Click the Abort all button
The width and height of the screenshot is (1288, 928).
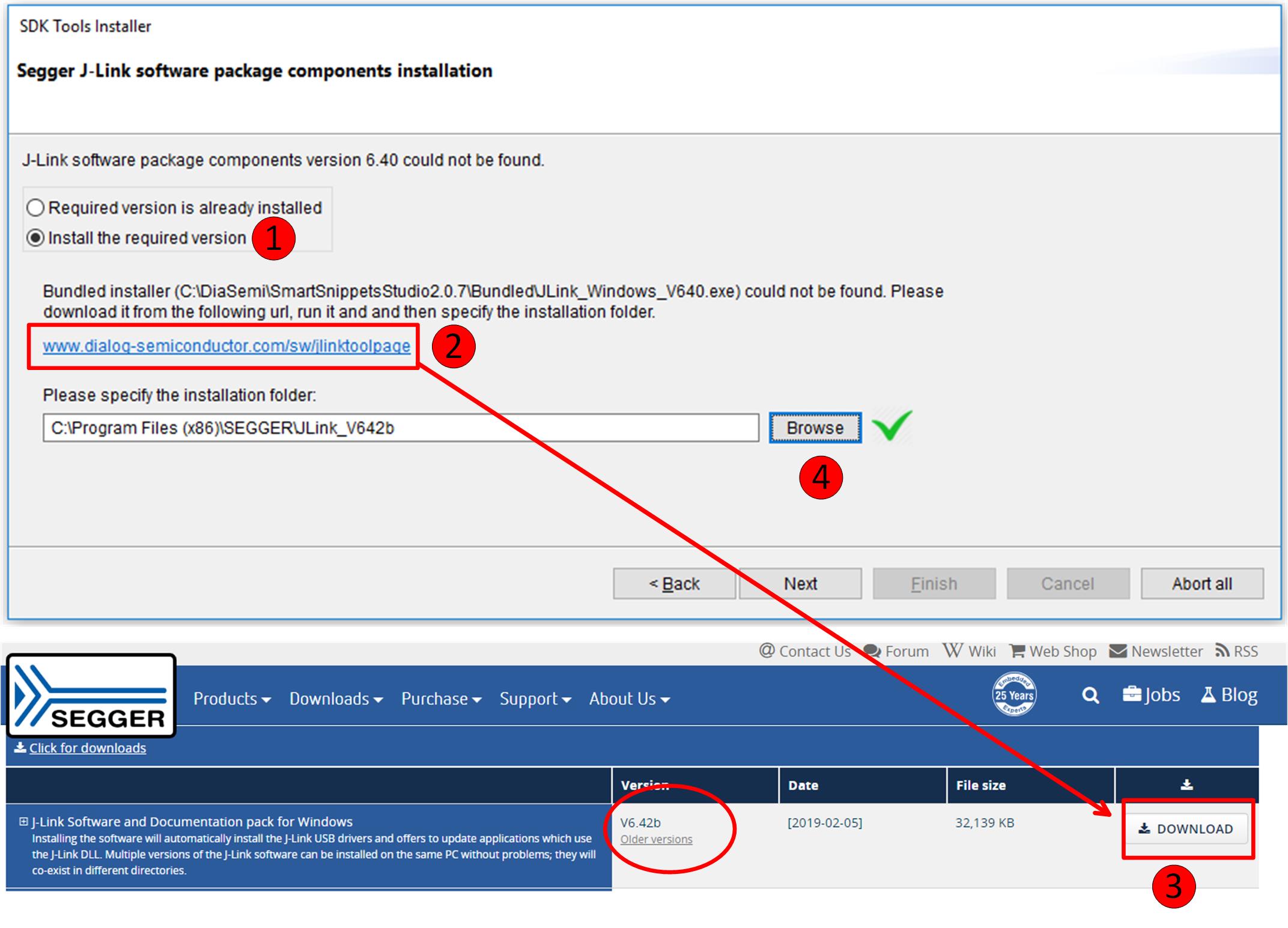click(x=1202, y=584)
